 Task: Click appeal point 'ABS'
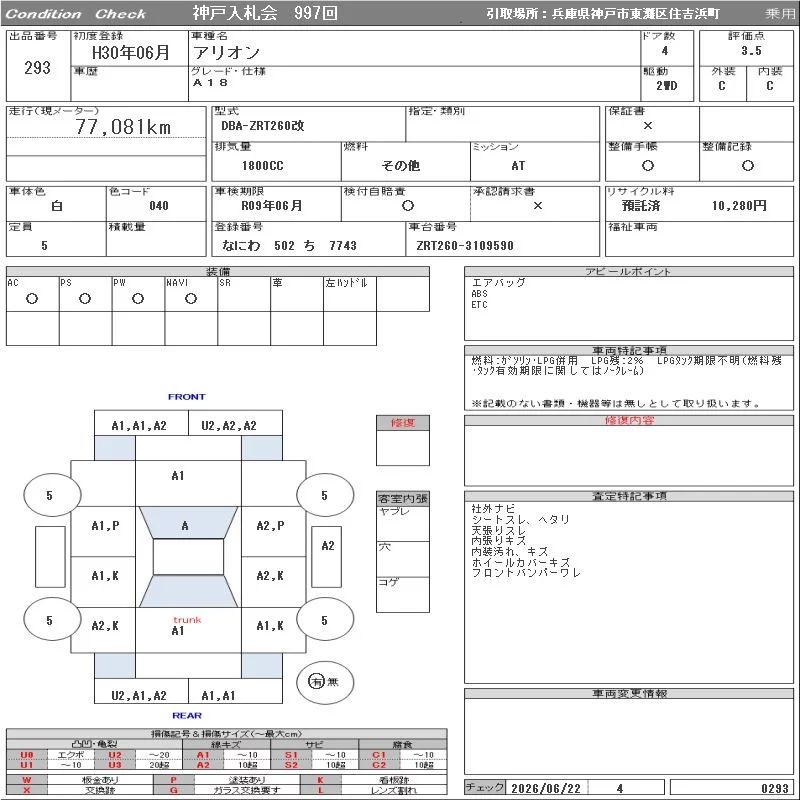pyautogui.click(x=479, y=293)
